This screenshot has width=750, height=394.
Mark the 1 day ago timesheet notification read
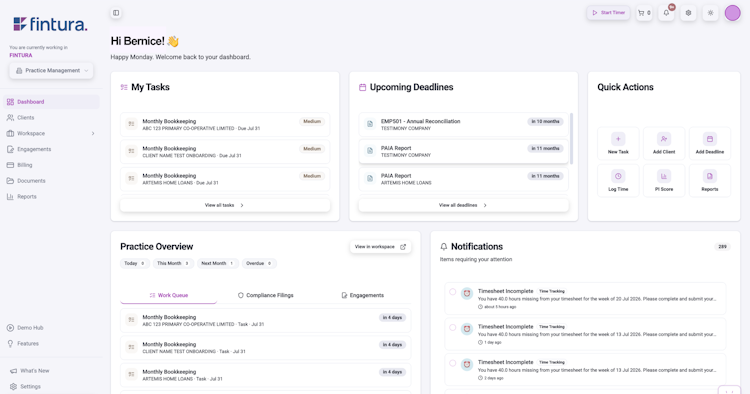452,328
